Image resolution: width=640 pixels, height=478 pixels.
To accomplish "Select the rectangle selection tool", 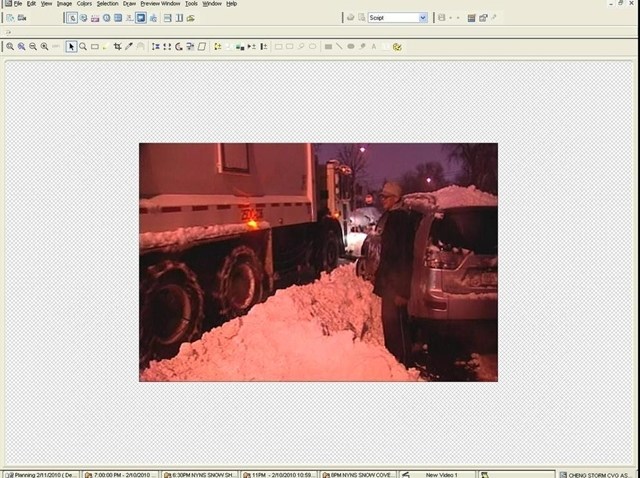I will point(94,47).
